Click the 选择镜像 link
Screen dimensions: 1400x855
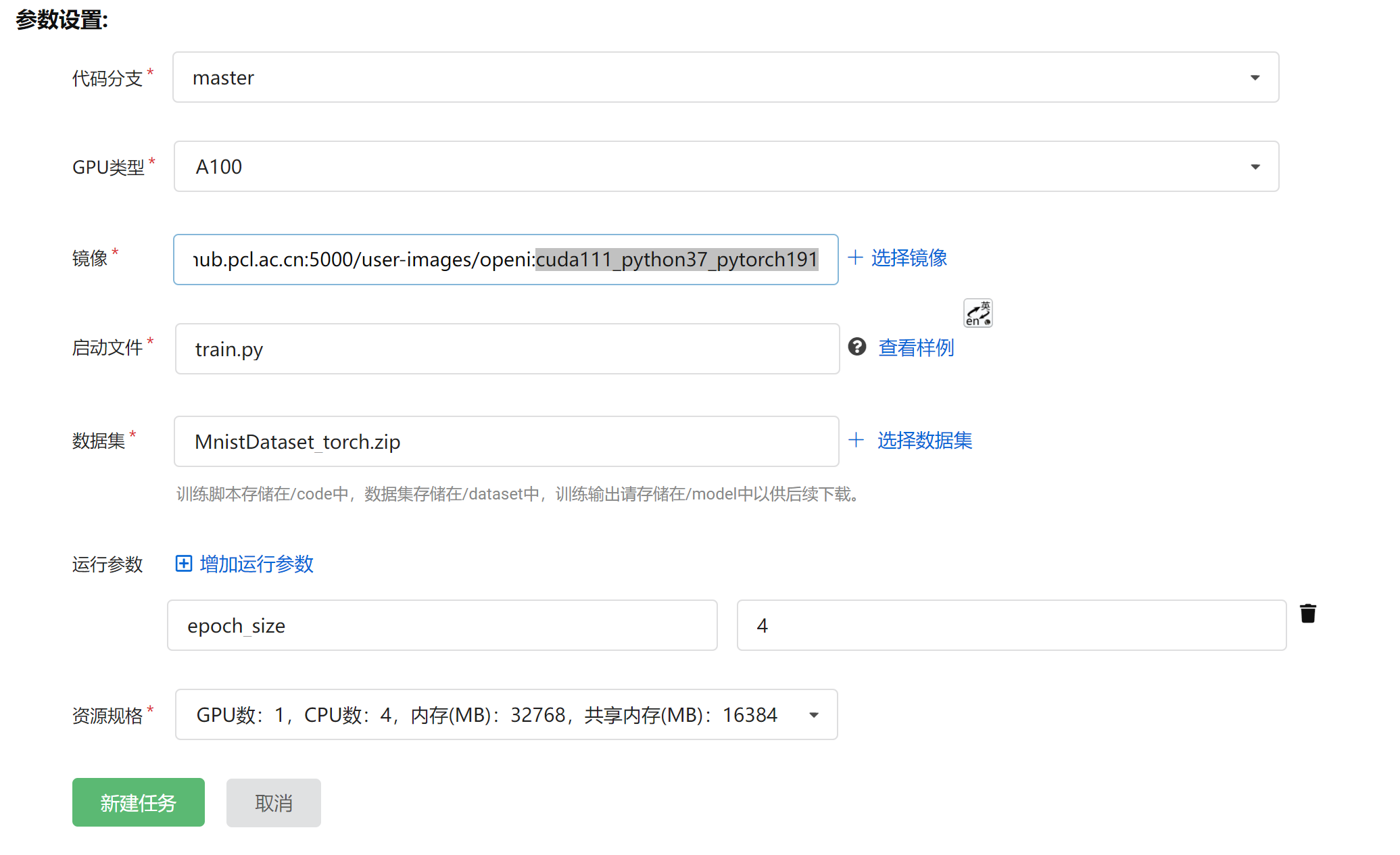click(x=909, y=258)
